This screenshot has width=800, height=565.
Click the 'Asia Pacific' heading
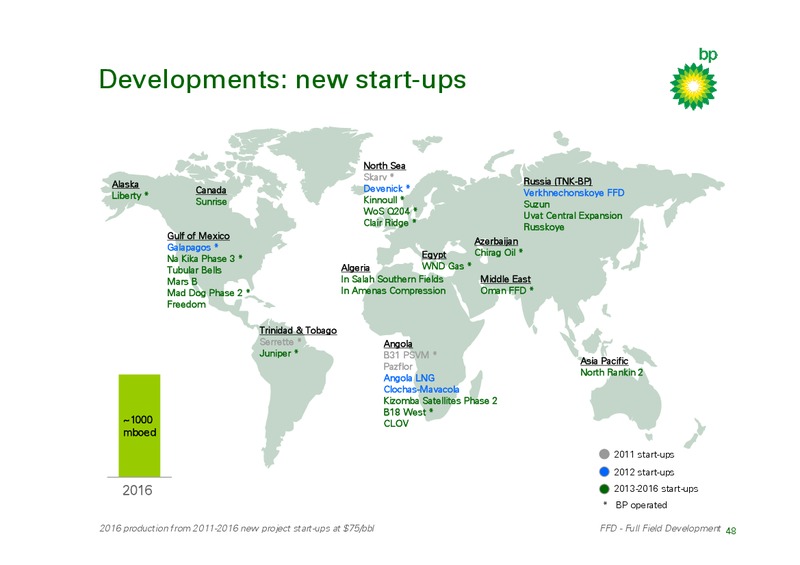604,361
